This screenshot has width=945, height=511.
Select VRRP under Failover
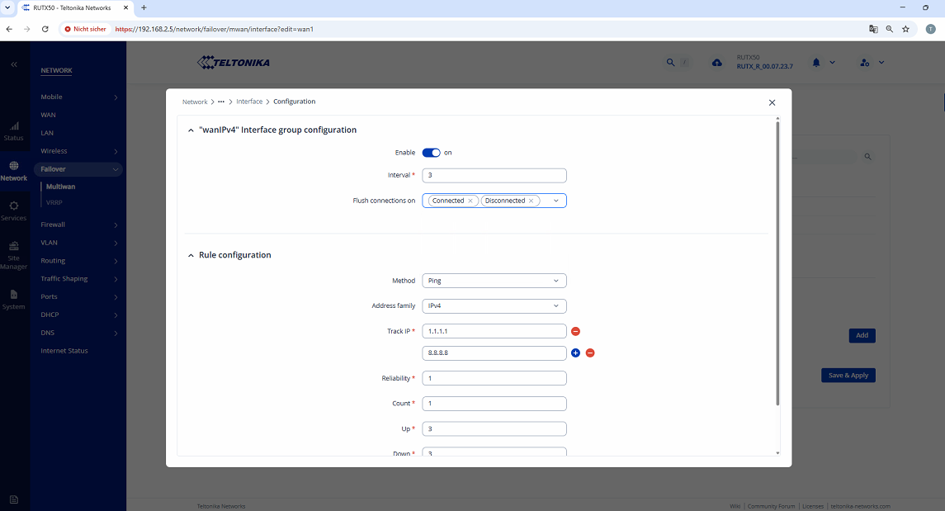pyautogui.click(x=54, y=203)
